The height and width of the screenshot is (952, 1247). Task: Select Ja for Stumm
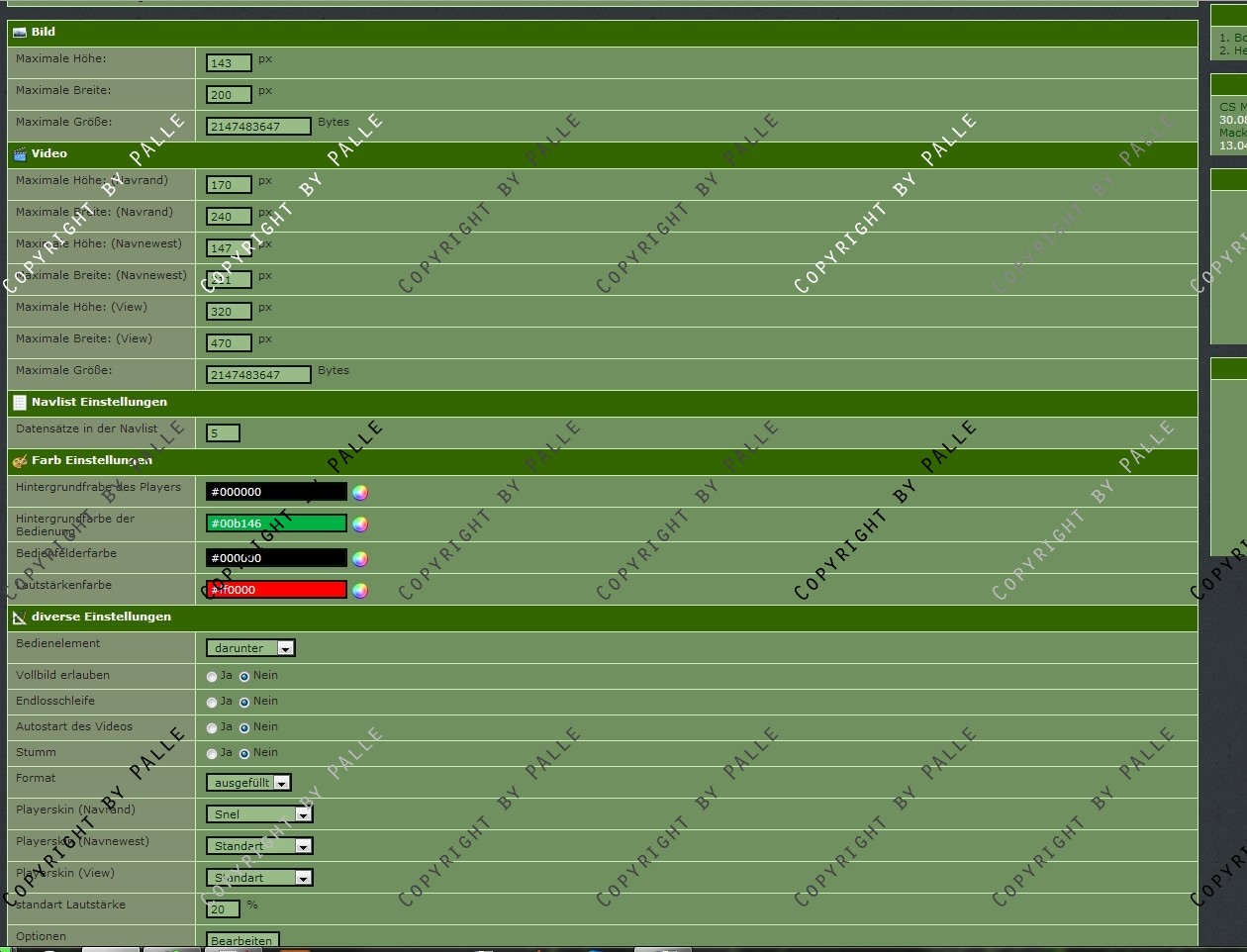click(x=212, y=754)
